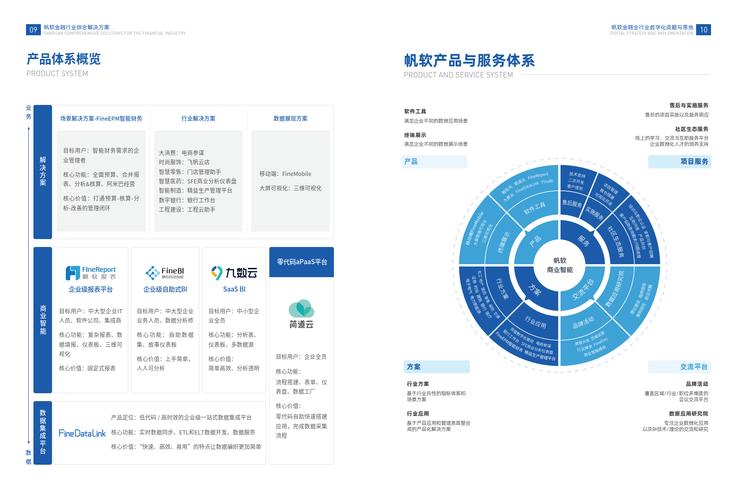
Task: Click the 社区生态服务 heading at top right
Action: click(x=692, y=129)
